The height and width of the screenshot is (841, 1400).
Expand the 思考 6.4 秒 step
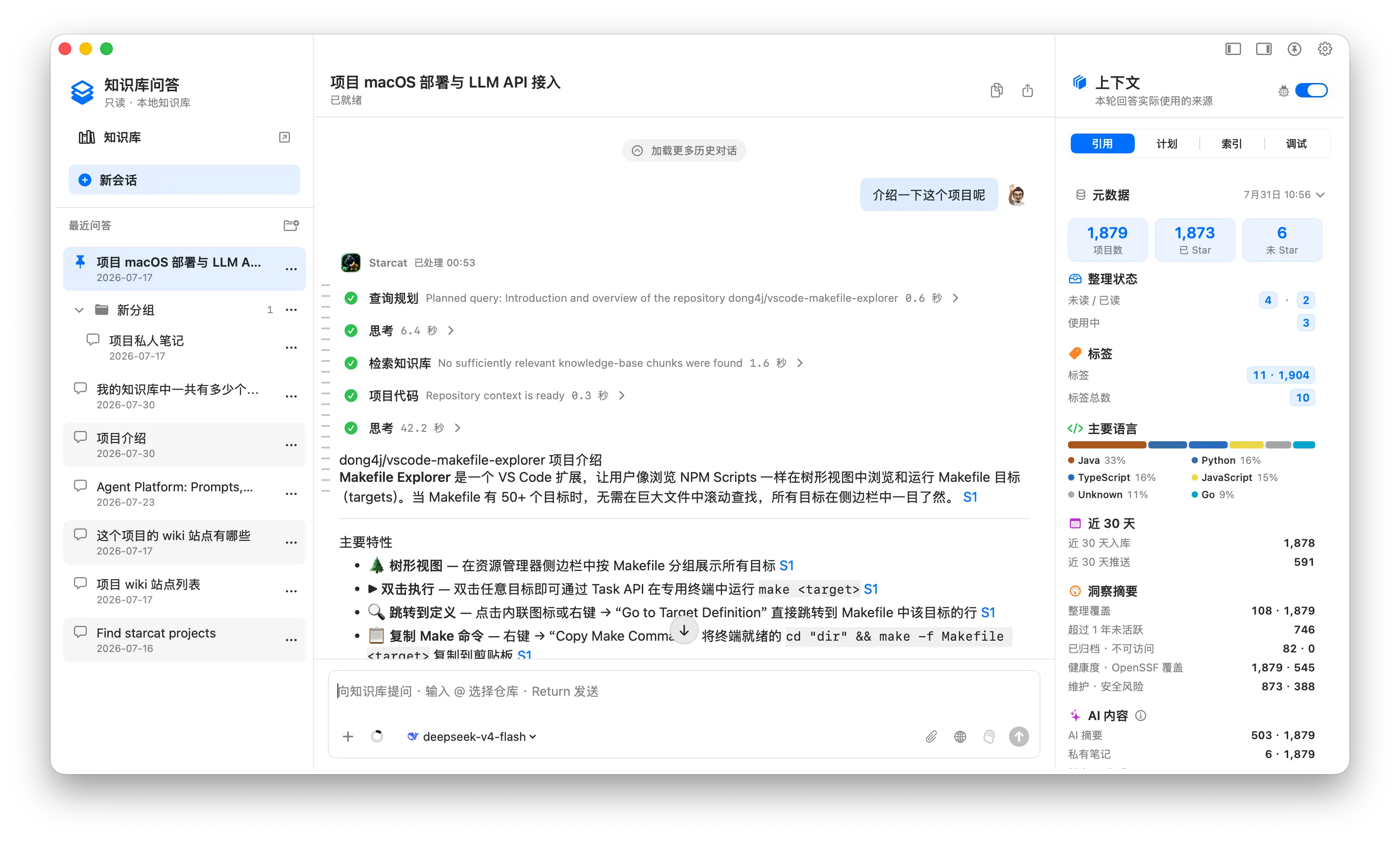(451, 330)
